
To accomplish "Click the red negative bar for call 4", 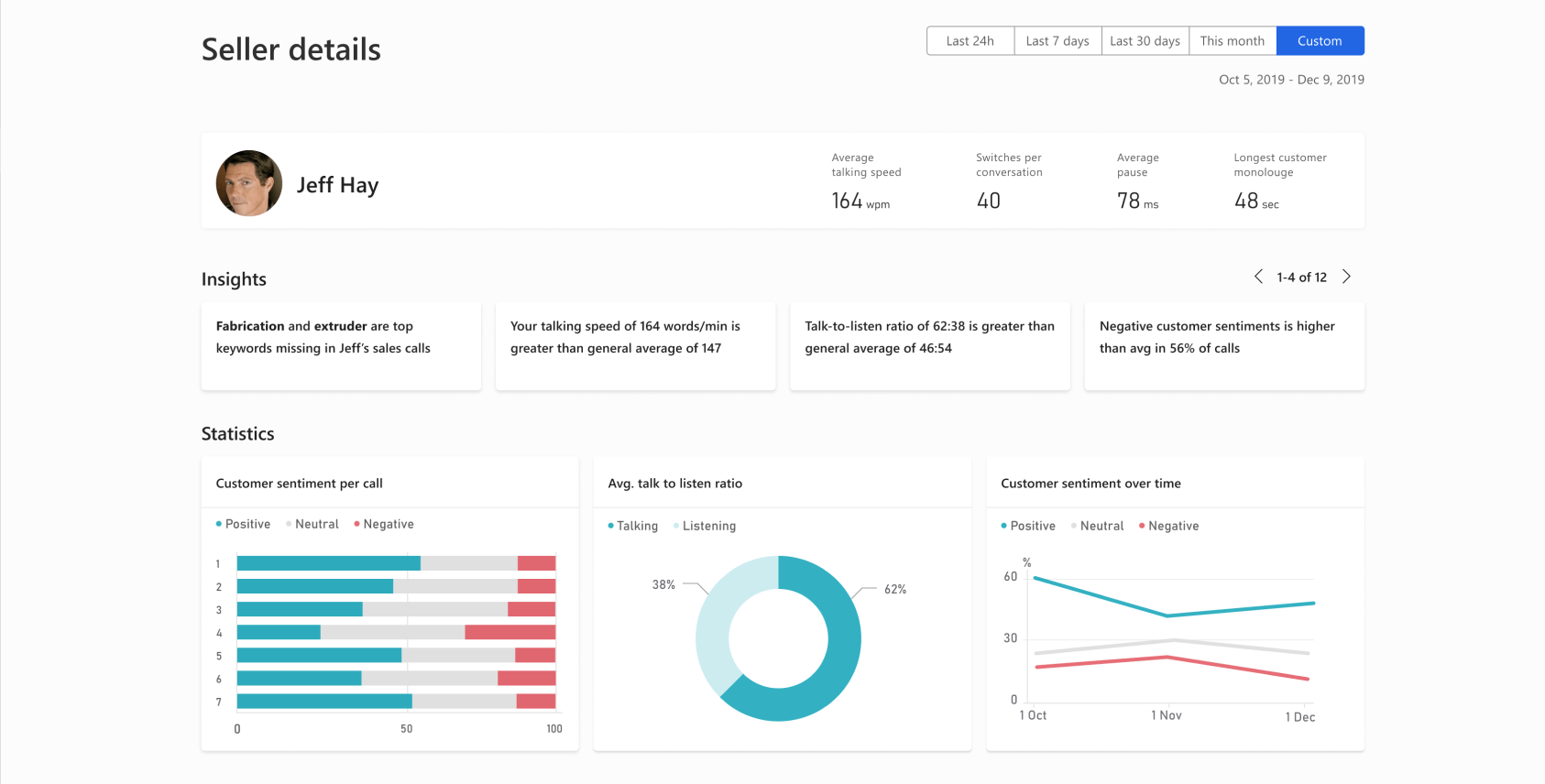I will pyautogui.click(x=510, y=632).
